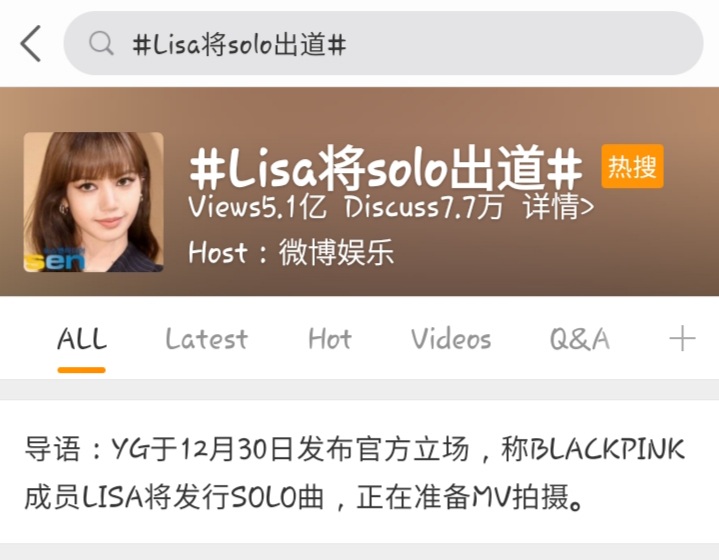
Task: View the Discuss 7.7万 count
Action: 424,207
